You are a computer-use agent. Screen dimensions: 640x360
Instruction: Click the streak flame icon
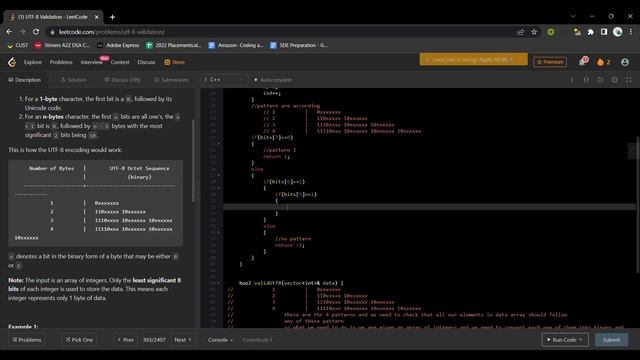point(600,62)
